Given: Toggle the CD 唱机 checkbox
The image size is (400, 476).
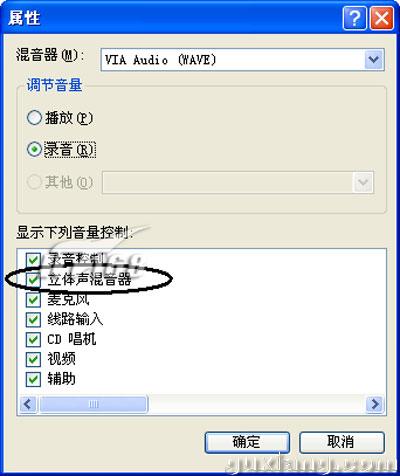Looking at the screenshot, I should click(x=33, y=339).
